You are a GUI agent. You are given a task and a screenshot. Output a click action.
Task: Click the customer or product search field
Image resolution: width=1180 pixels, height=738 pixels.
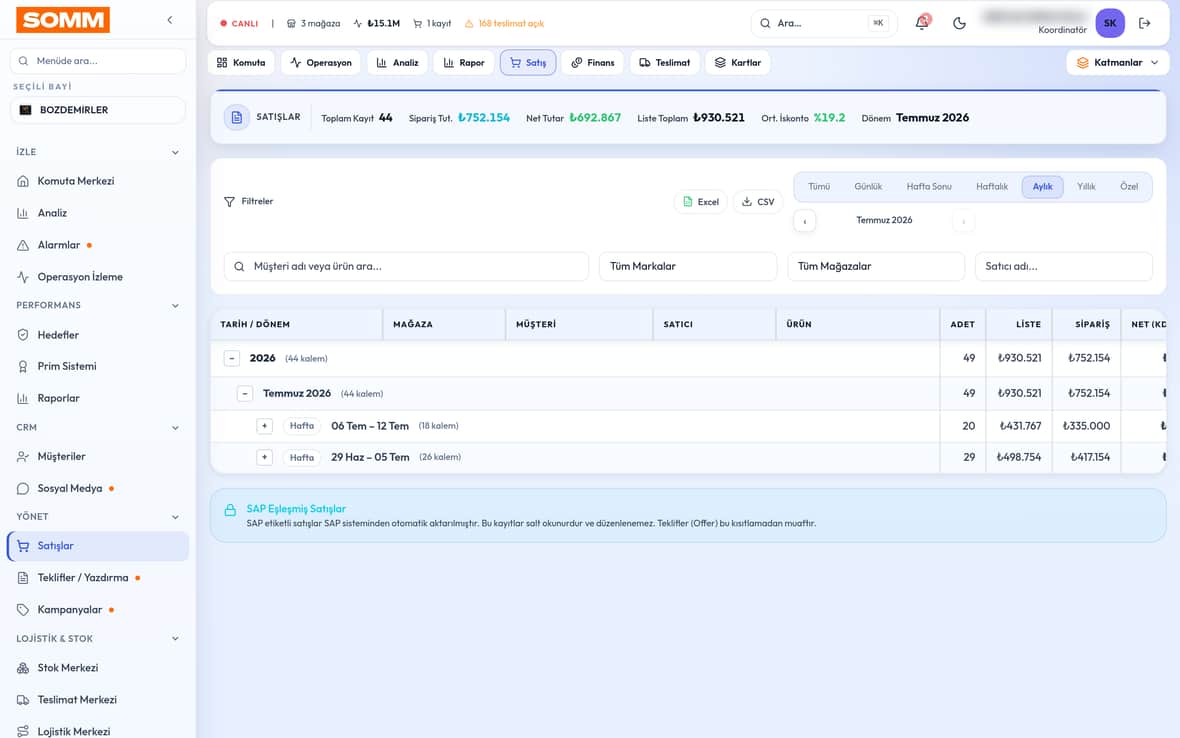pos(406,266)
